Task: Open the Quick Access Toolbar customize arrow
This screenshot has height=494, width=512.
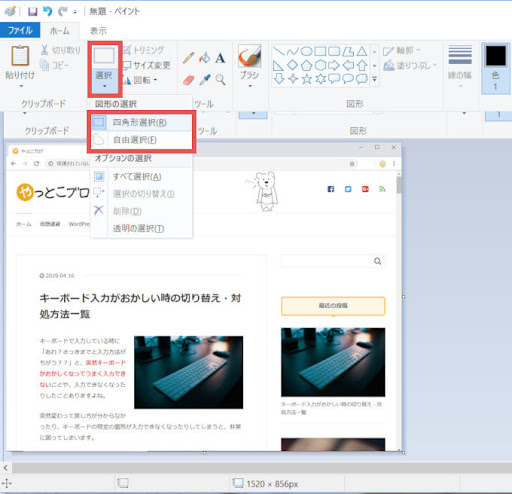Action: point(75,12)
